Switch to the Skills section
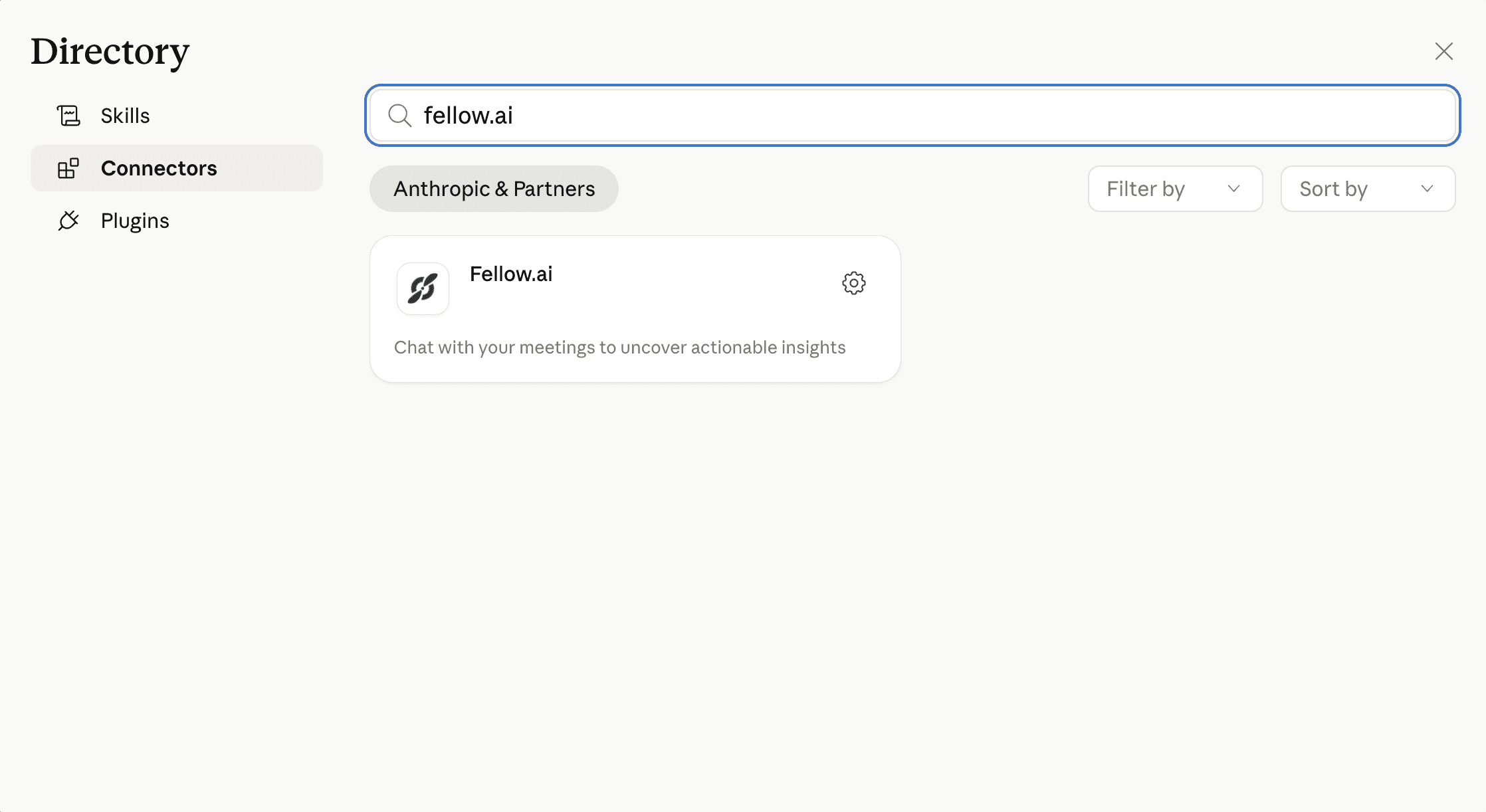The image size is (1486, 812). tap(125, 115)
